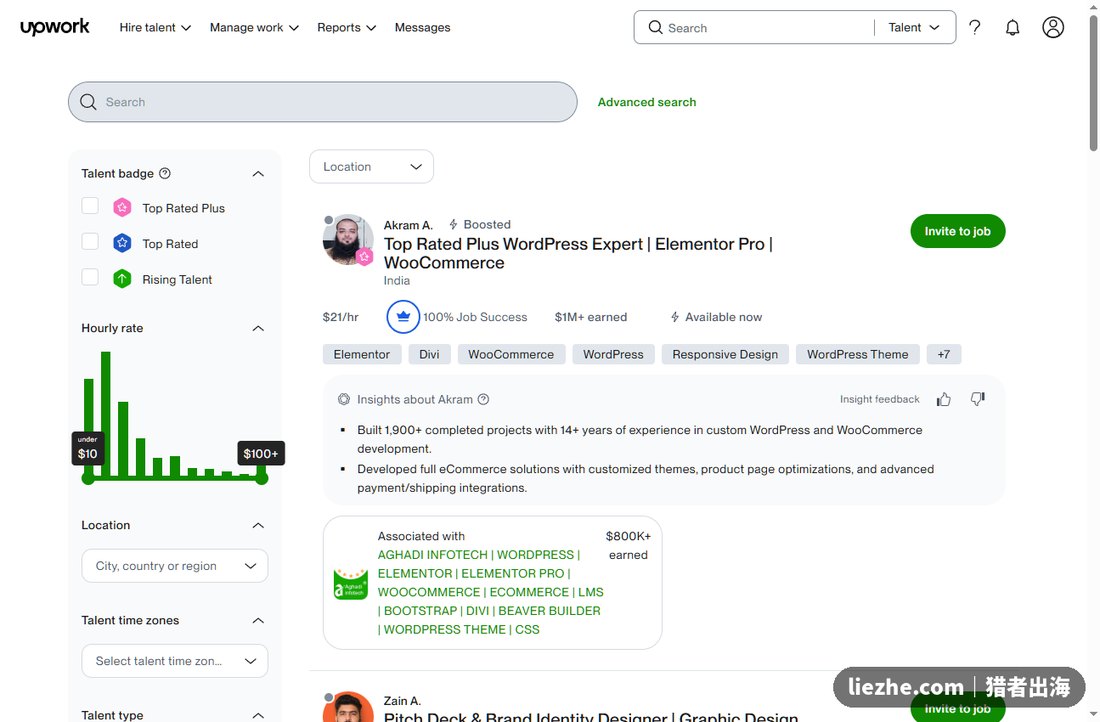This screenshot has width=1100, height=722.
Task: Collapse the Talent badge filter section
Action: 258,174
